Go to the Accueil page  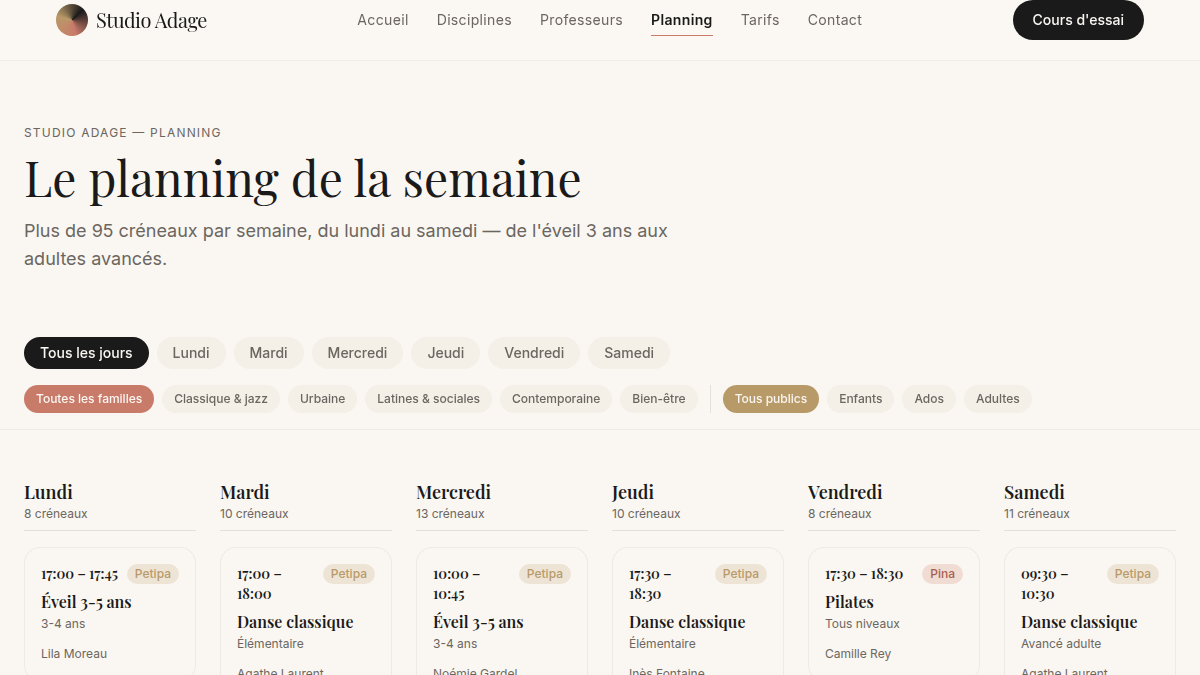click(383, 20)
